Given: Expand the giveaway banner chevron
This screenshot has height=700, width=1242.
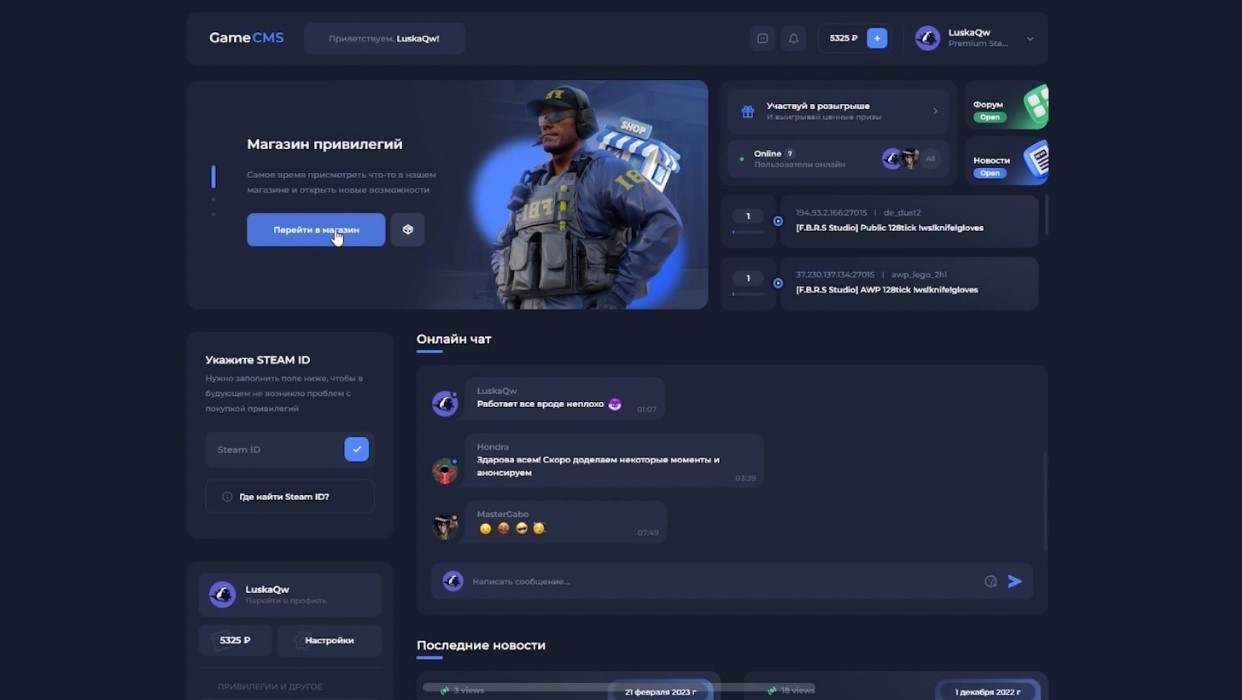Looking at the screenshot, I should coord(935,111).
